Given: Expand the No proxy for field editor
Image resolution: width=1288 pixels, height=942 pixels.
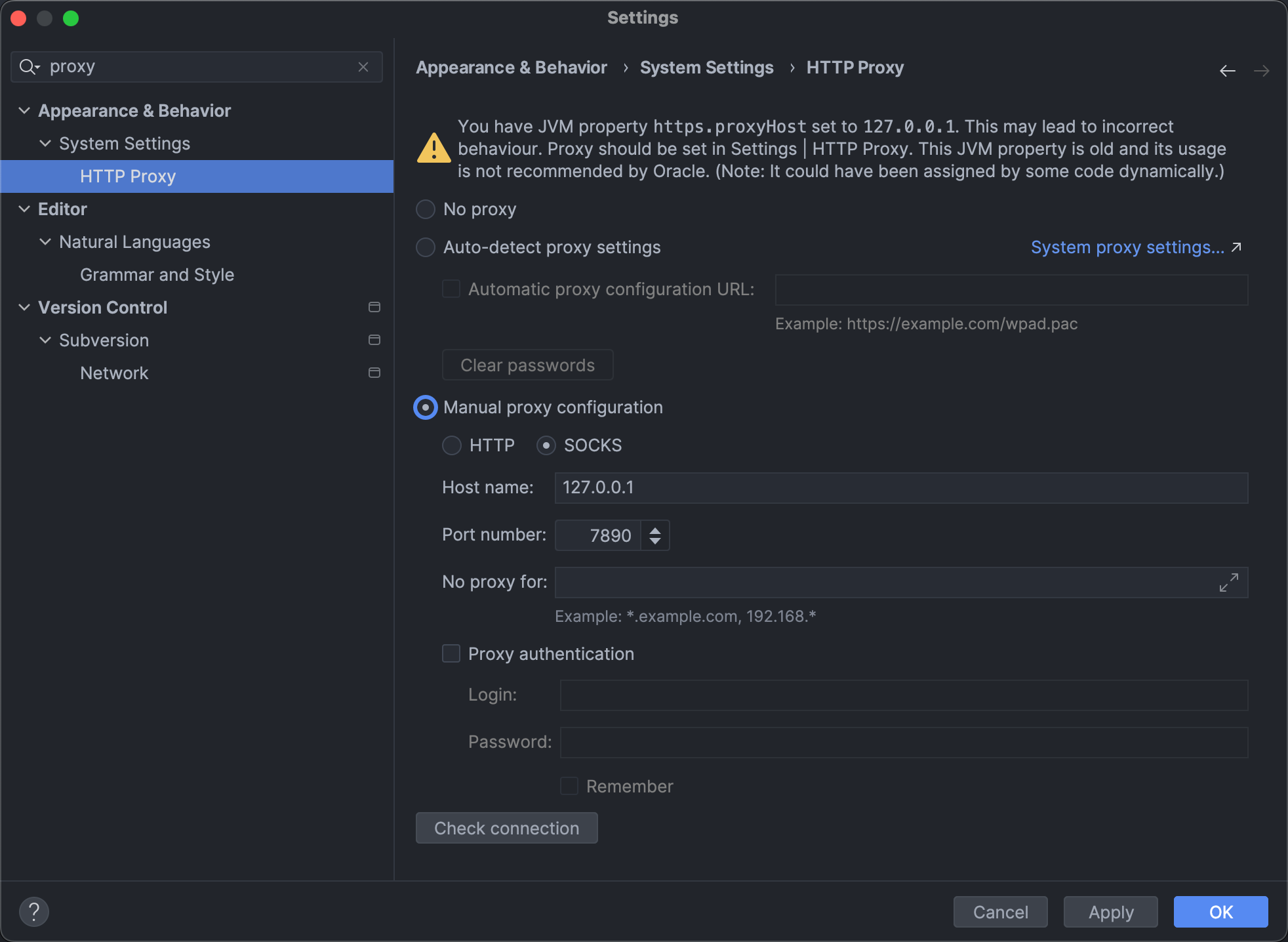Looking at the screenshot, I should (1228, 582).
